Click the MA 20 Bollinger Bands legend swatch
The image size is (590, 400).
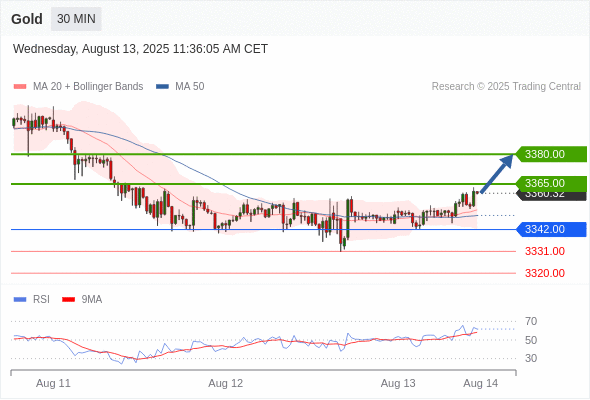[x=20, y=87]
